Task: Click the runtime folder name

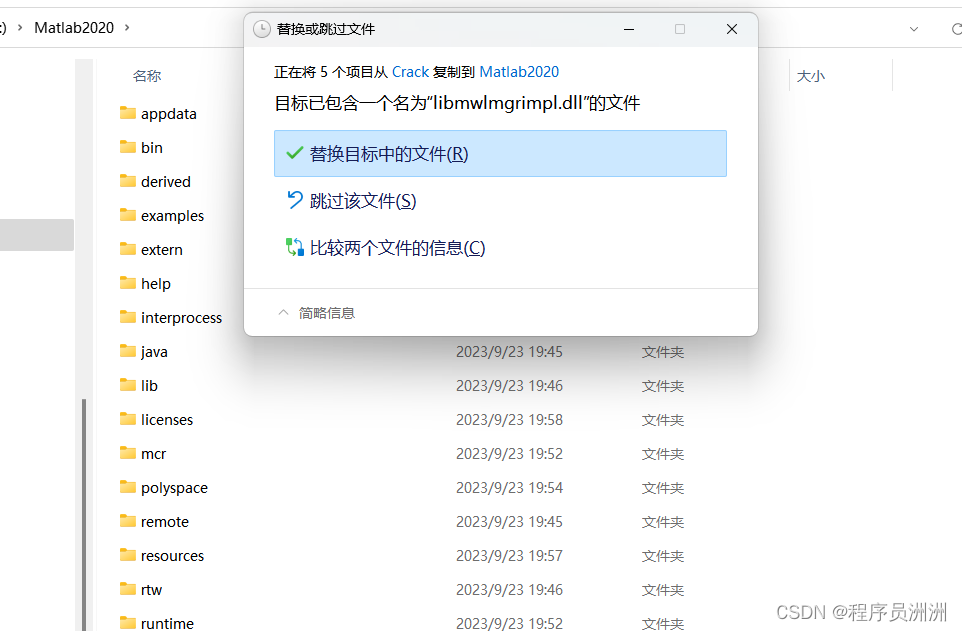Action: (x=167, y=624)
